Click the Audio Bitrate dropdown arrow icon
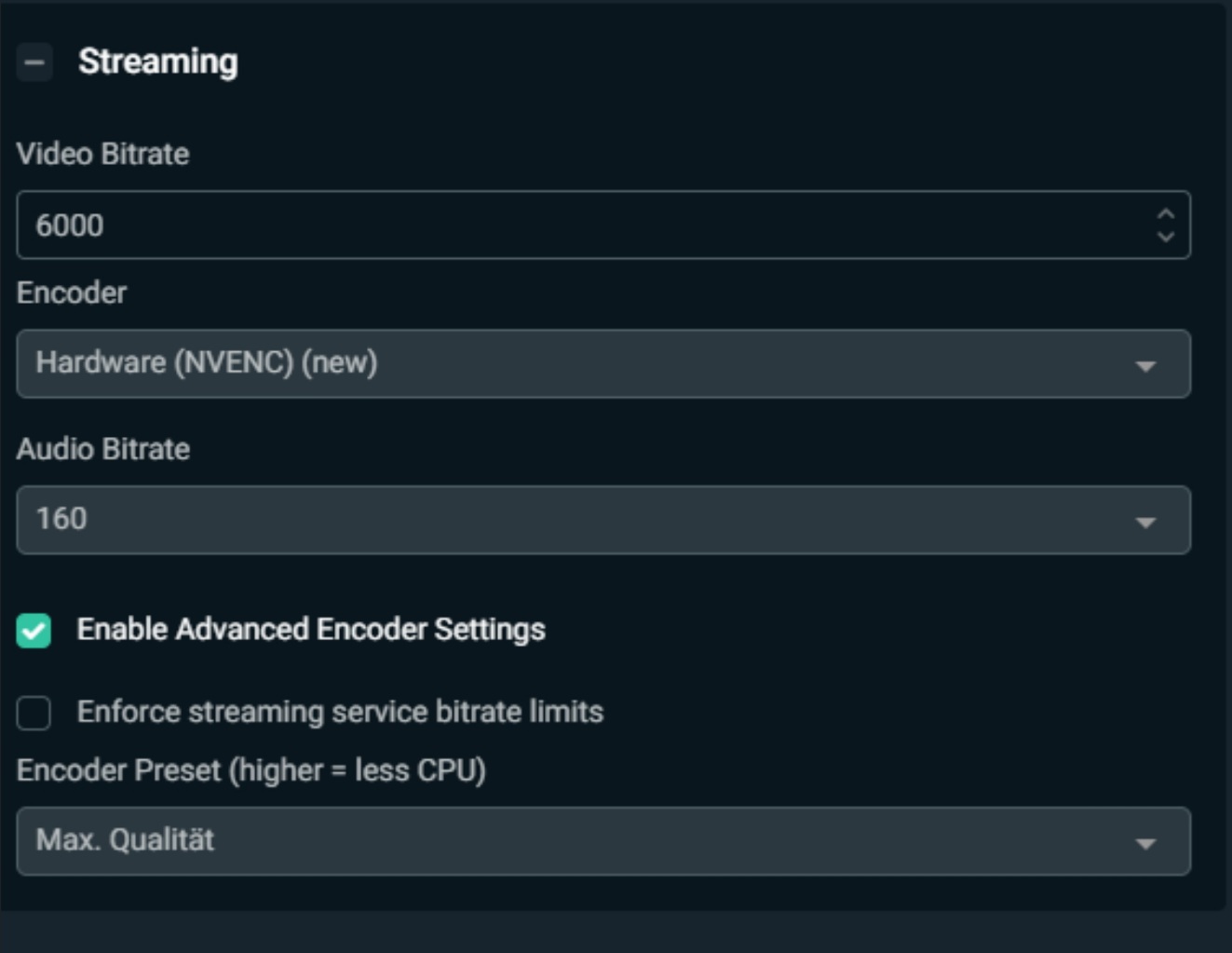Image resolution: width=1232 pixels, height=953 pixels. point(1145,522)
